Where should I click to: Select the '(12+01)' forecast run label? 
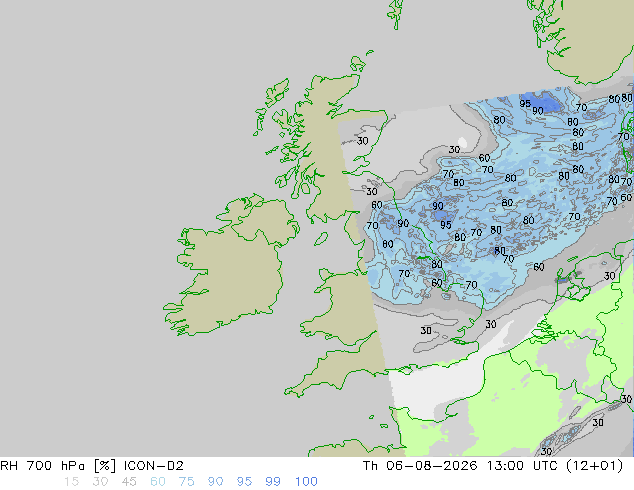click(x=594, y=466)
